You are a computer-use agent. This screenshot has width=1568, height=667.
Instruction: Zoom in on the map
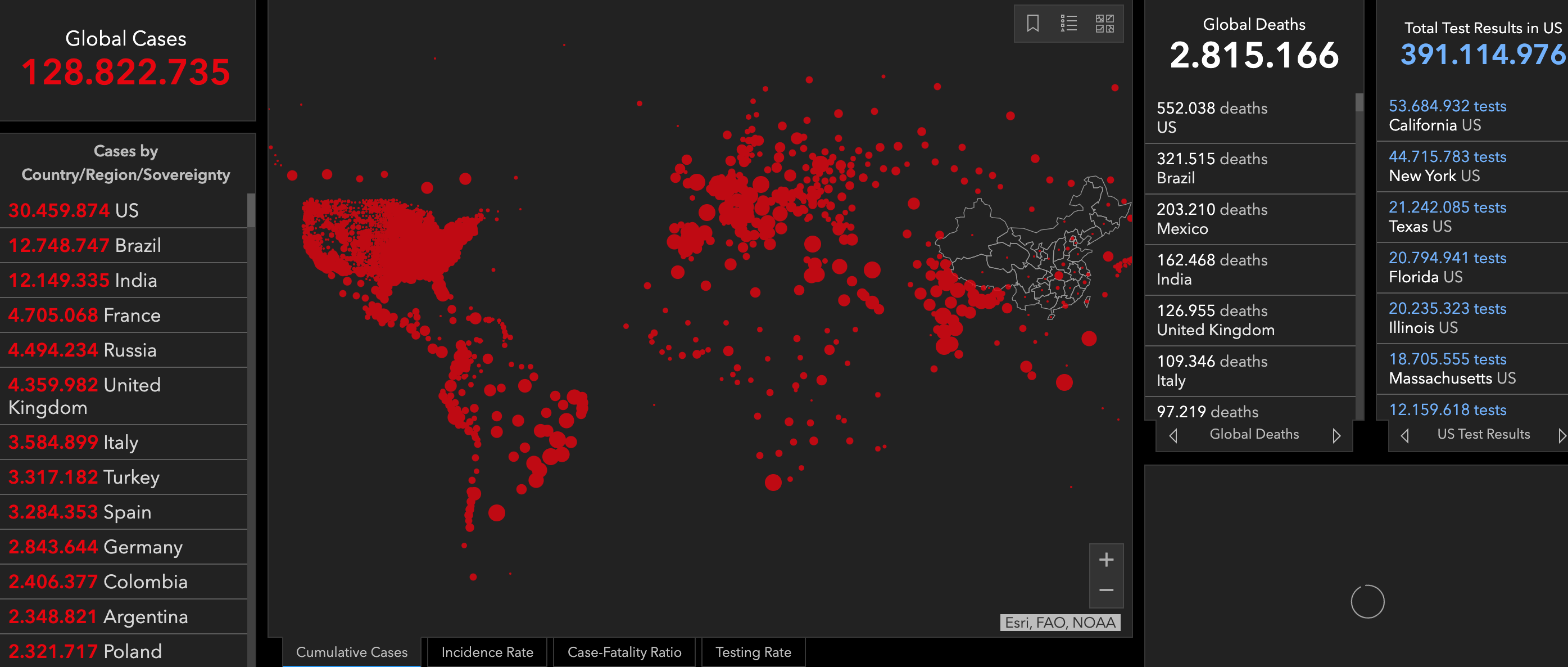point(1106,560)
